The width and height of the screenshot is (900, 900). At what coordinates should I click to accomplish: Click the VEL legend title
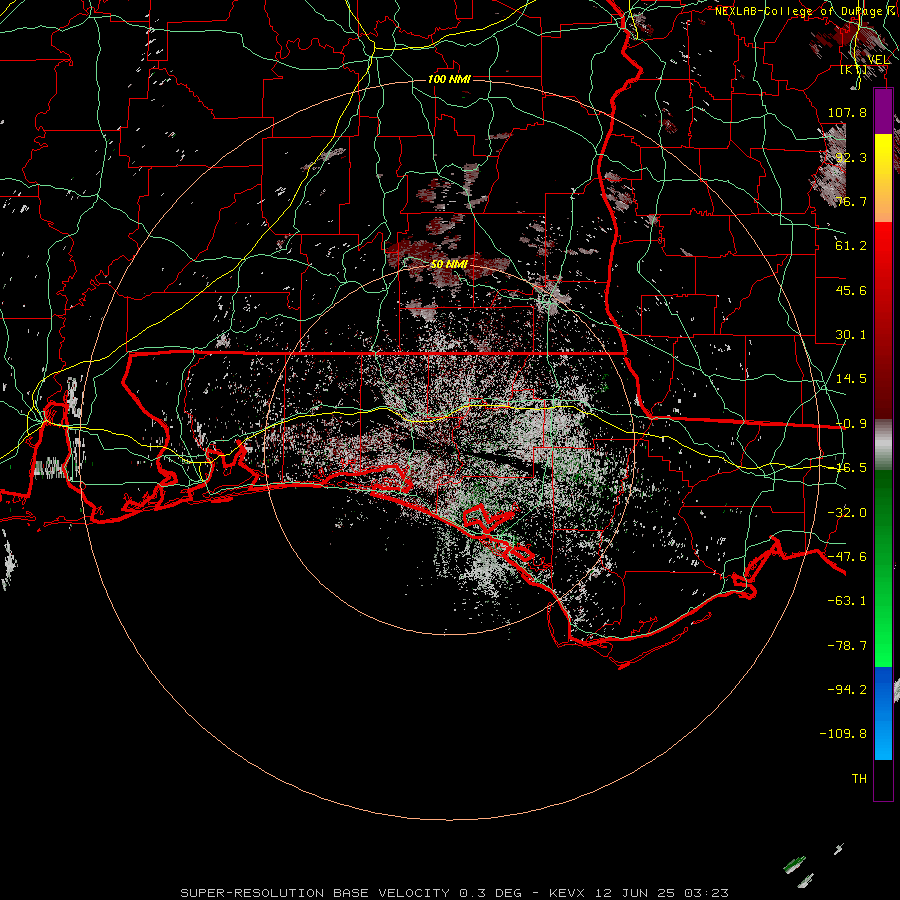[879, 60]
